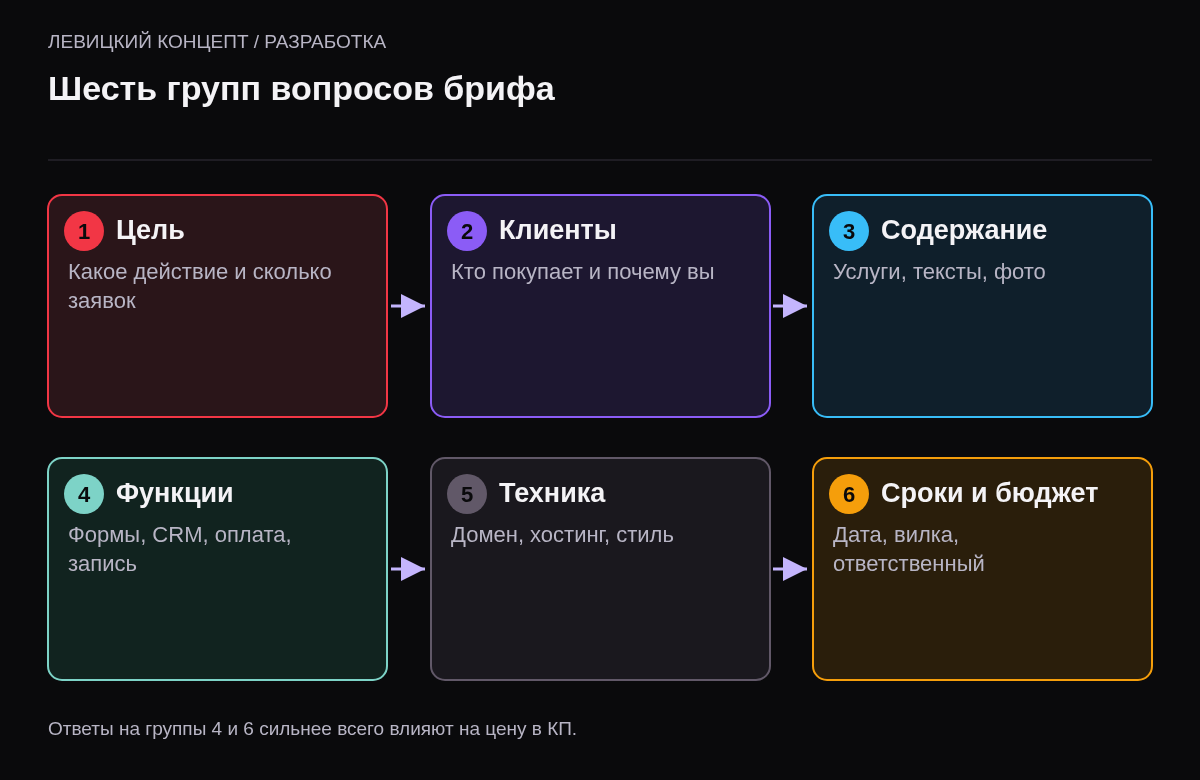This screenshot has width=1200, height=780.
Task: Click the arrow from Функции to Техника
Action: point(409,569)
